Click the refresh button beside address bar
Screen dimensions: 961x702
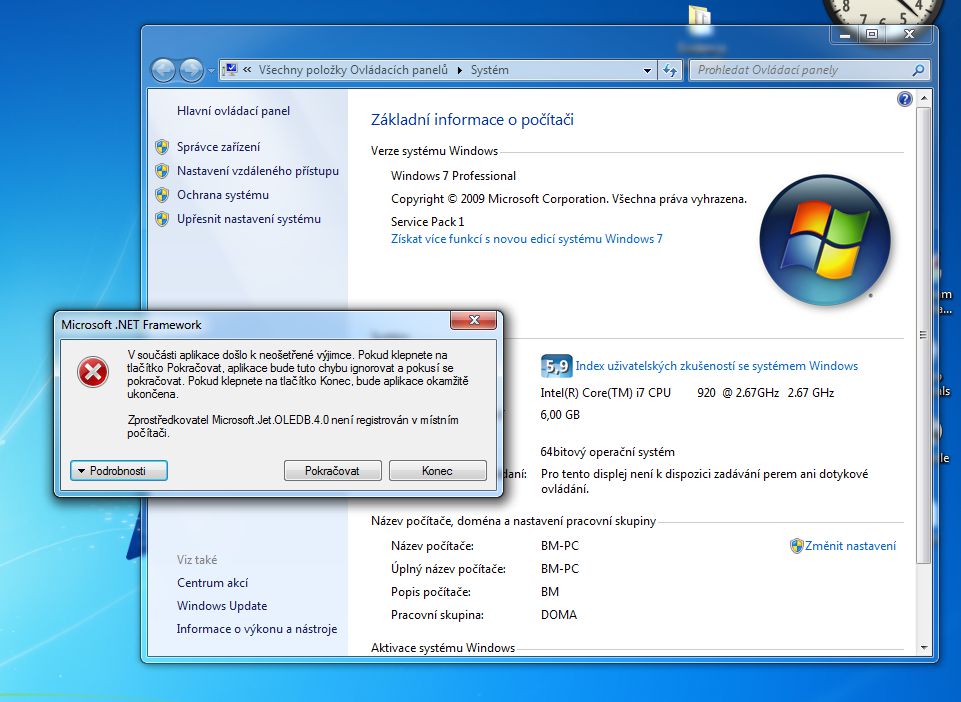[671, 70]
